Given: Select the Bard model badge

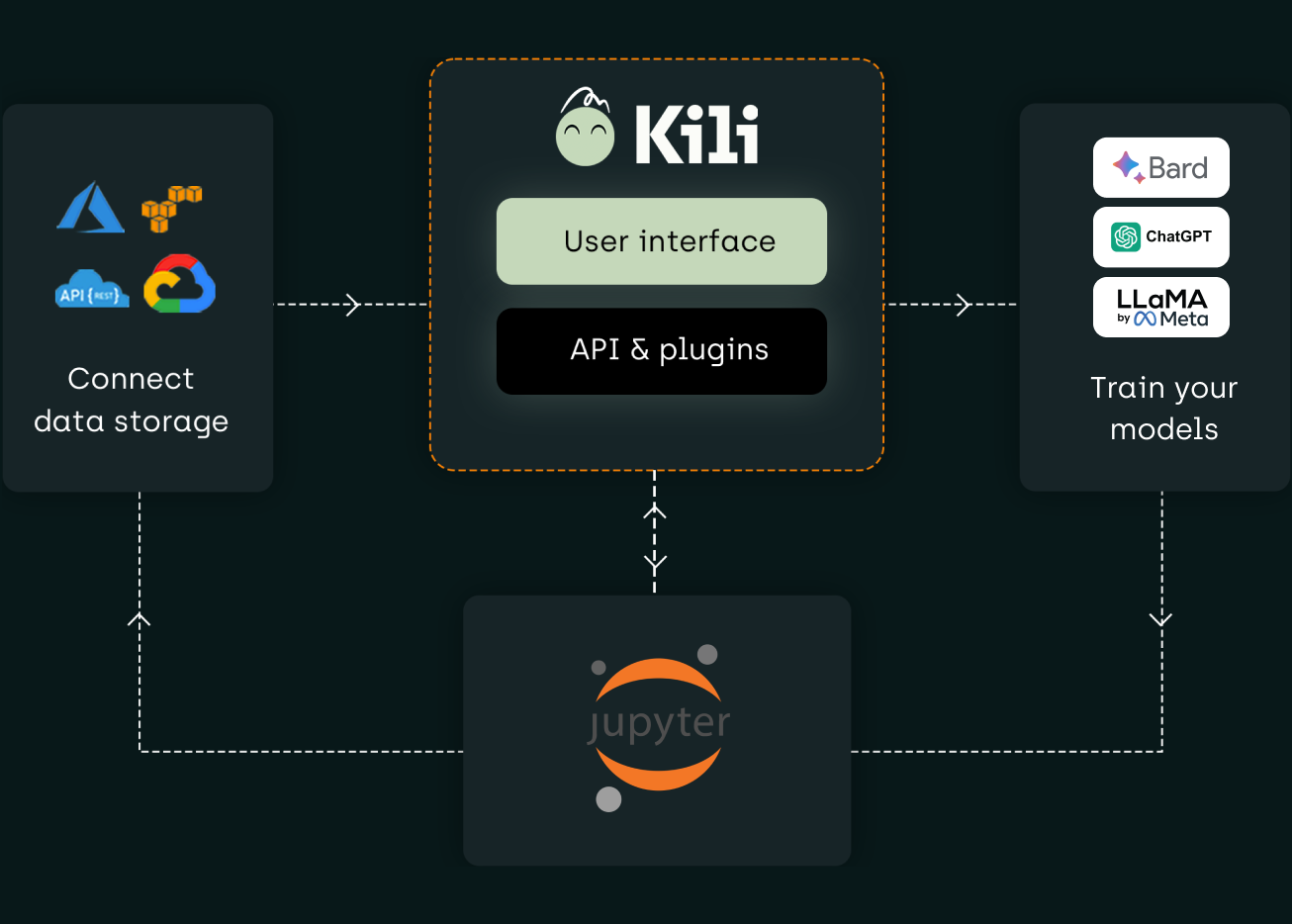Looking at the screenshot, I should [x=1161, y=167].
